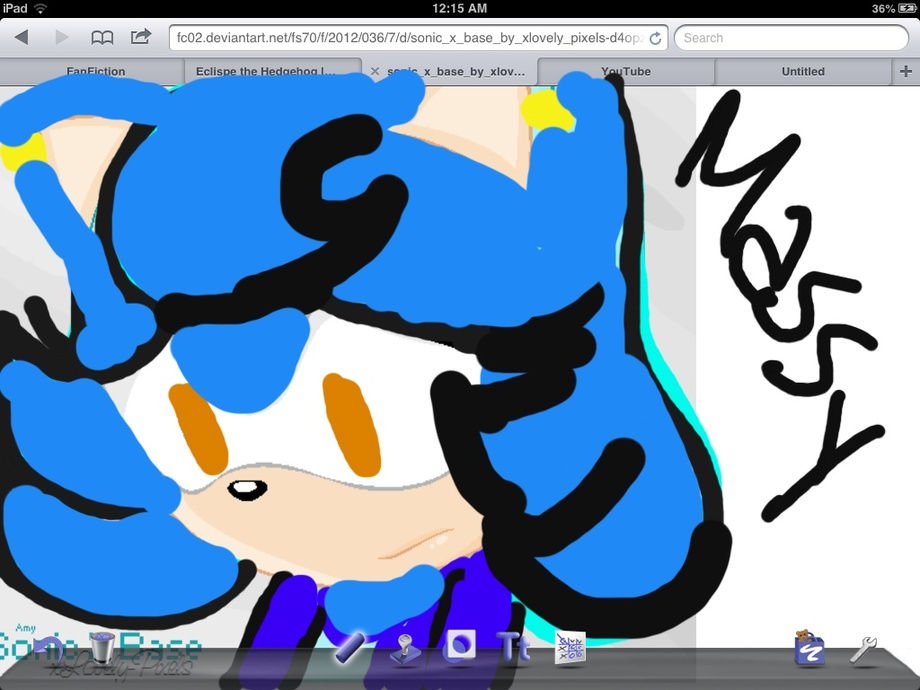Go back with browser back arrow
The image size is (920, 690).
click(x=22, y=38)
